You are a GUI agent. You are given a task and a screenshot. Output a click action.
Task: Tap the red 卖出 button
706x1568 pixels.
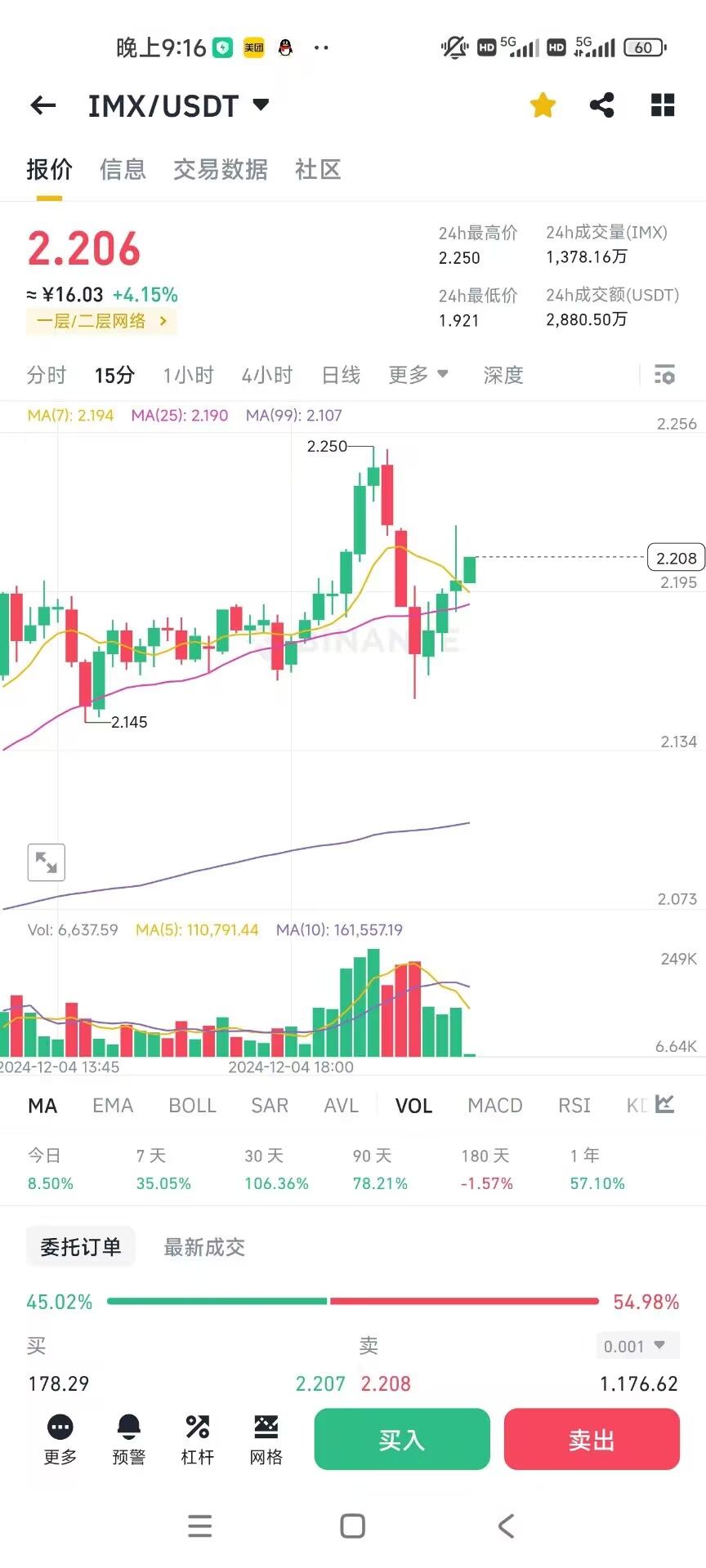coord(592,1439)
